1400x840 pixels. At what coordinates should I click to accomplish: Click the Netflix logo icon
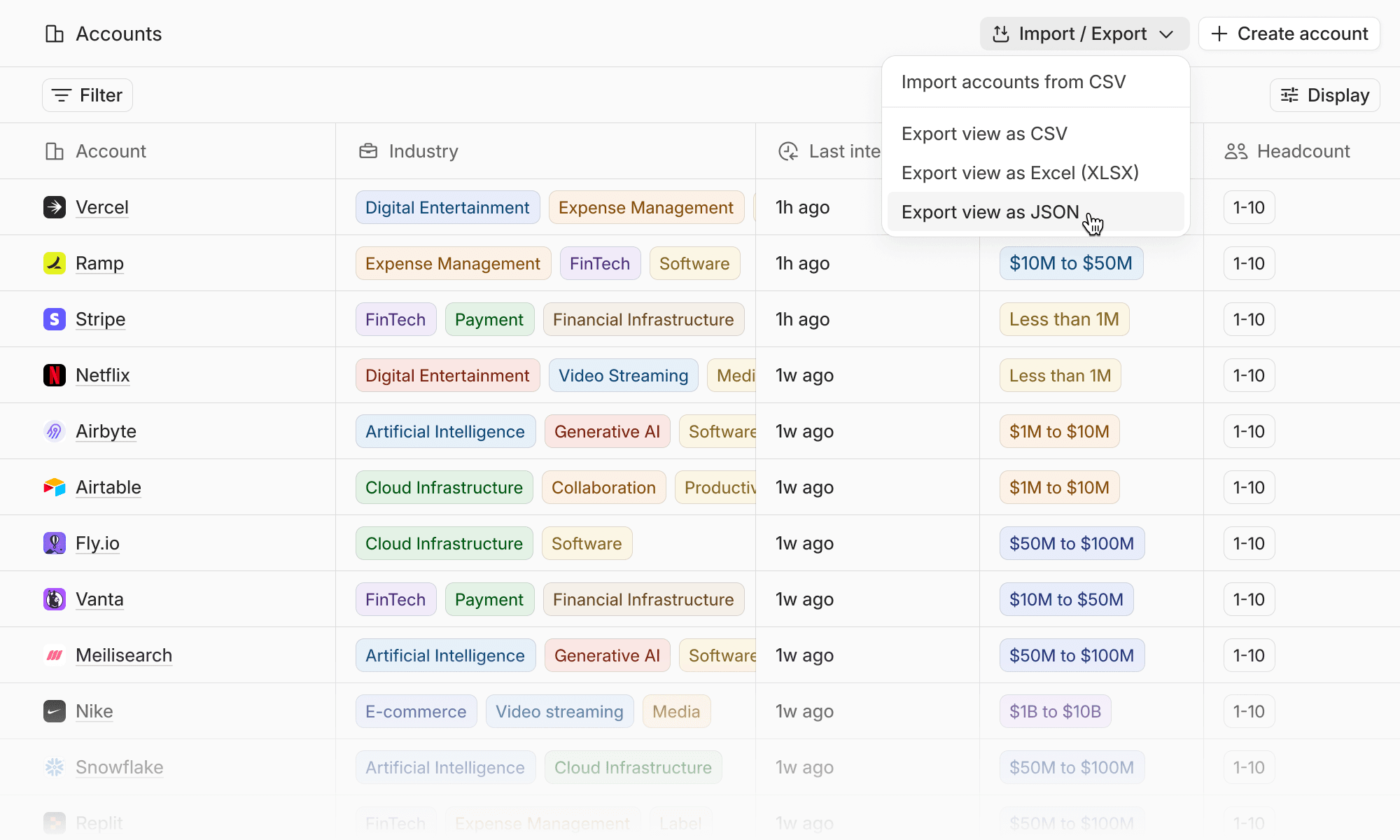(55, 375)
